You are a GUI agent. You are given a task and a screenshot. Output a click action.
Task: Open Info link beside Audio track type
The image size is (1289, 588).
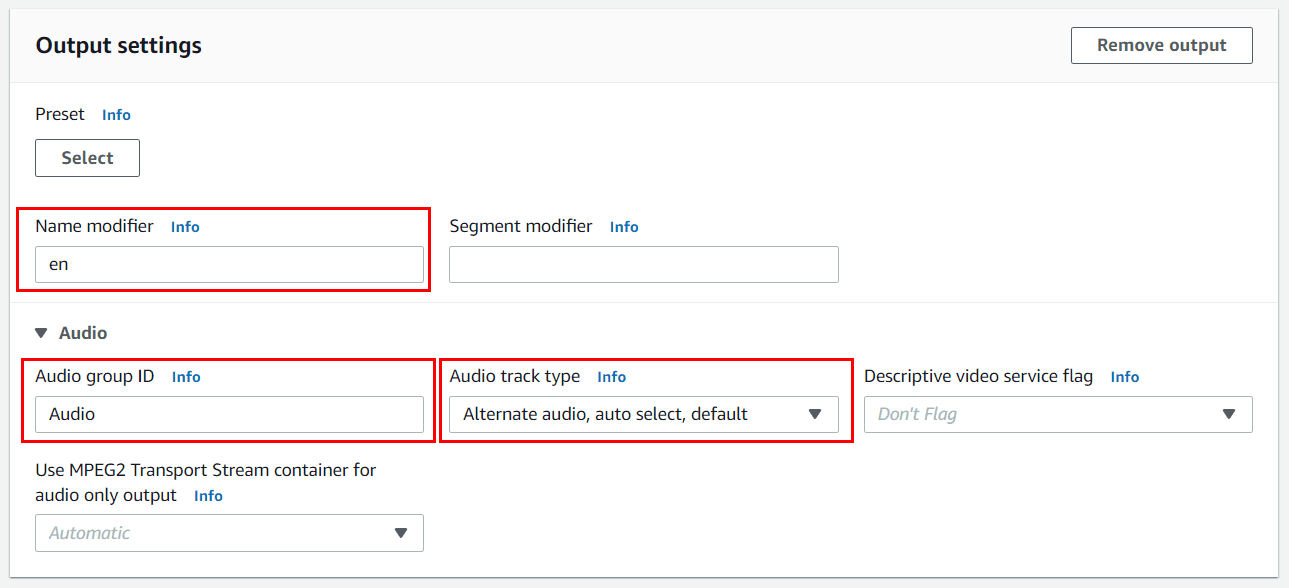coord(611,377)
